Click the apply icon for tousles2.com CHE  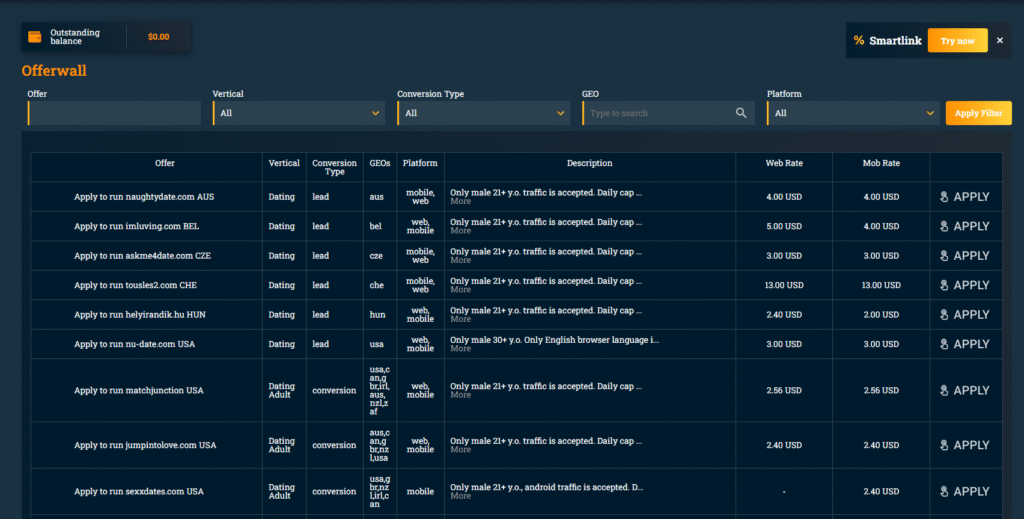pyautogui.click(x=944, y=285)
